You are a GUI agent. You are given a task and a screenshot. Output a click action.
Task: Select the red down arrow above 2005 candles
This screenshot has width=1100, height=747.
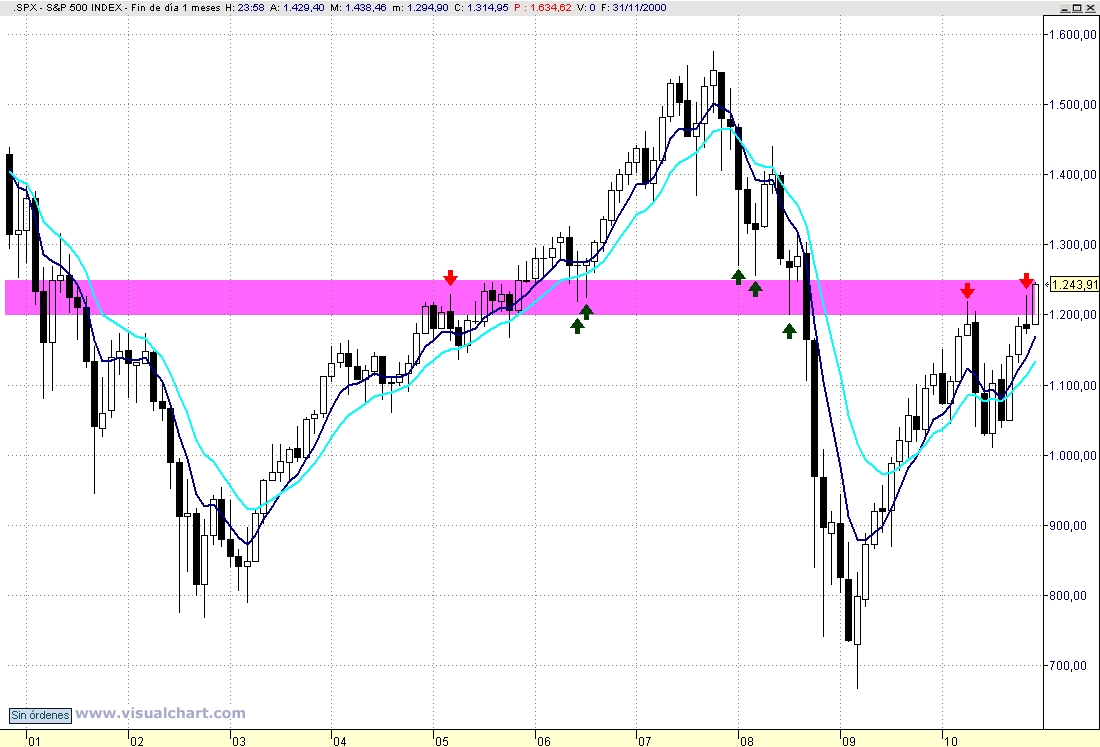coord(450,278)
